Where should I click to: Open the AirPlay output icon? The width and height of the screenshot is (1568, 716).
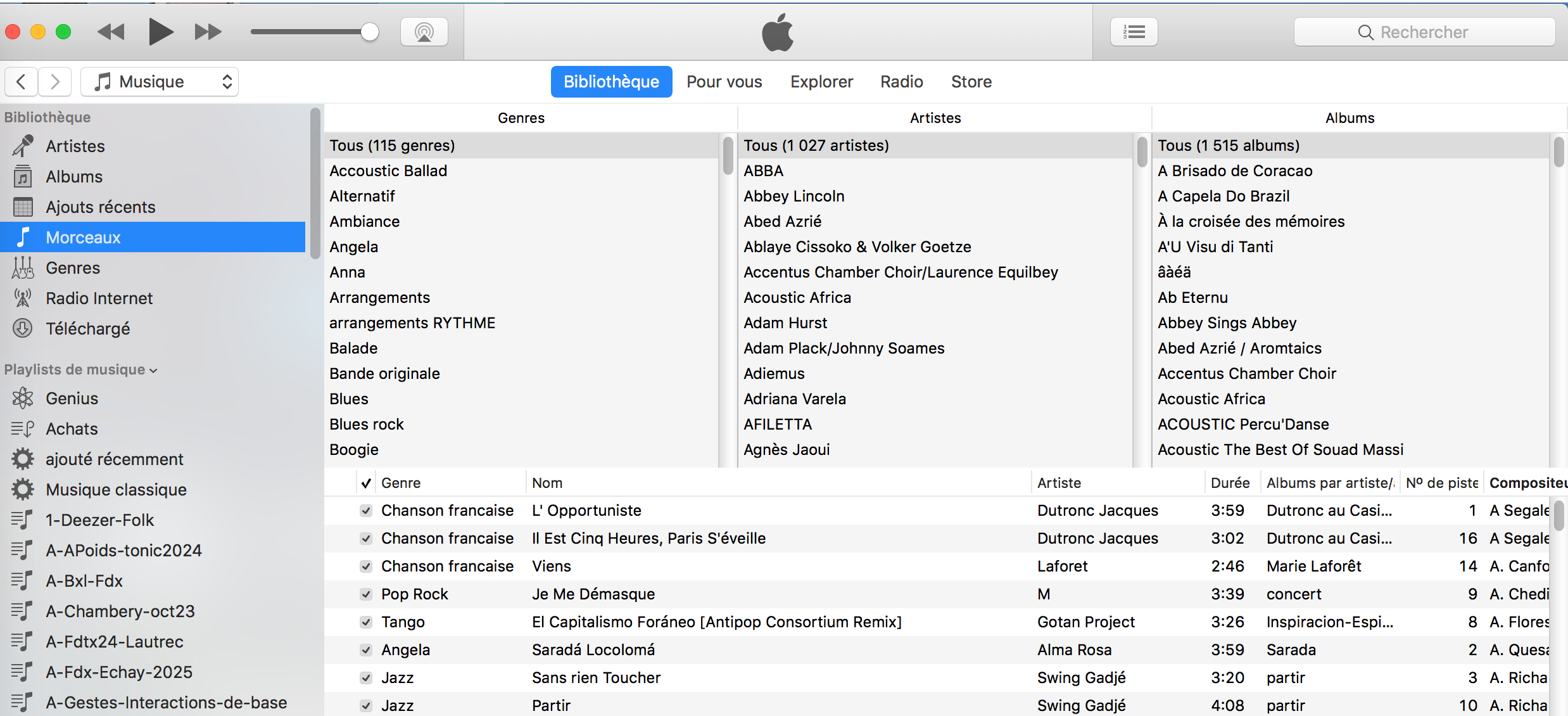424,32
